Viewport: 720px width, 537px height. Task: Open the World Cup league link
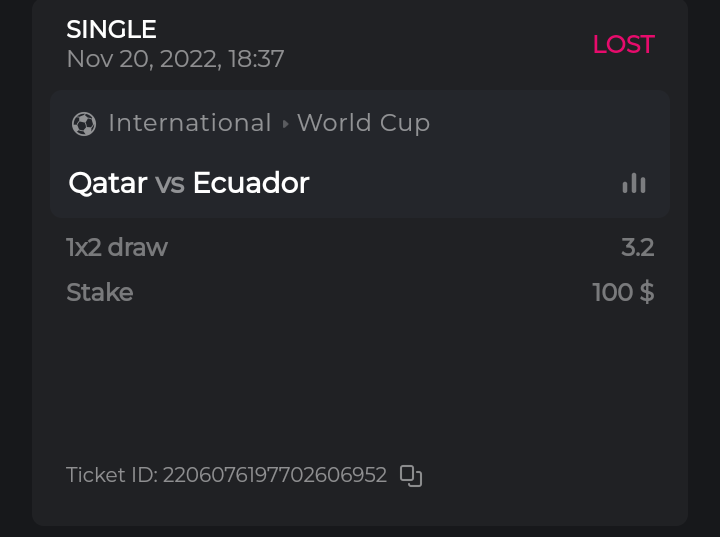363,123
